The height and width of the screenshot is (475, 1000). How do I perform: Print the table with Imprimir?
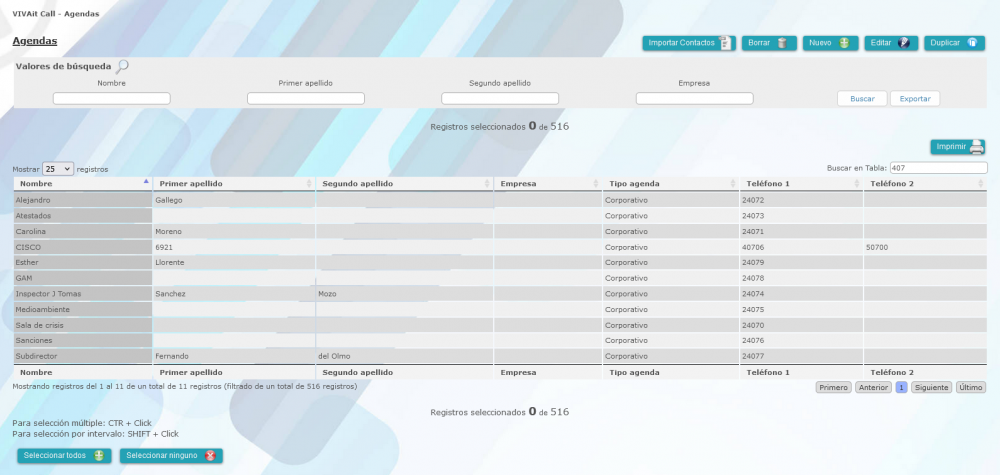click(x=958, y=147)
